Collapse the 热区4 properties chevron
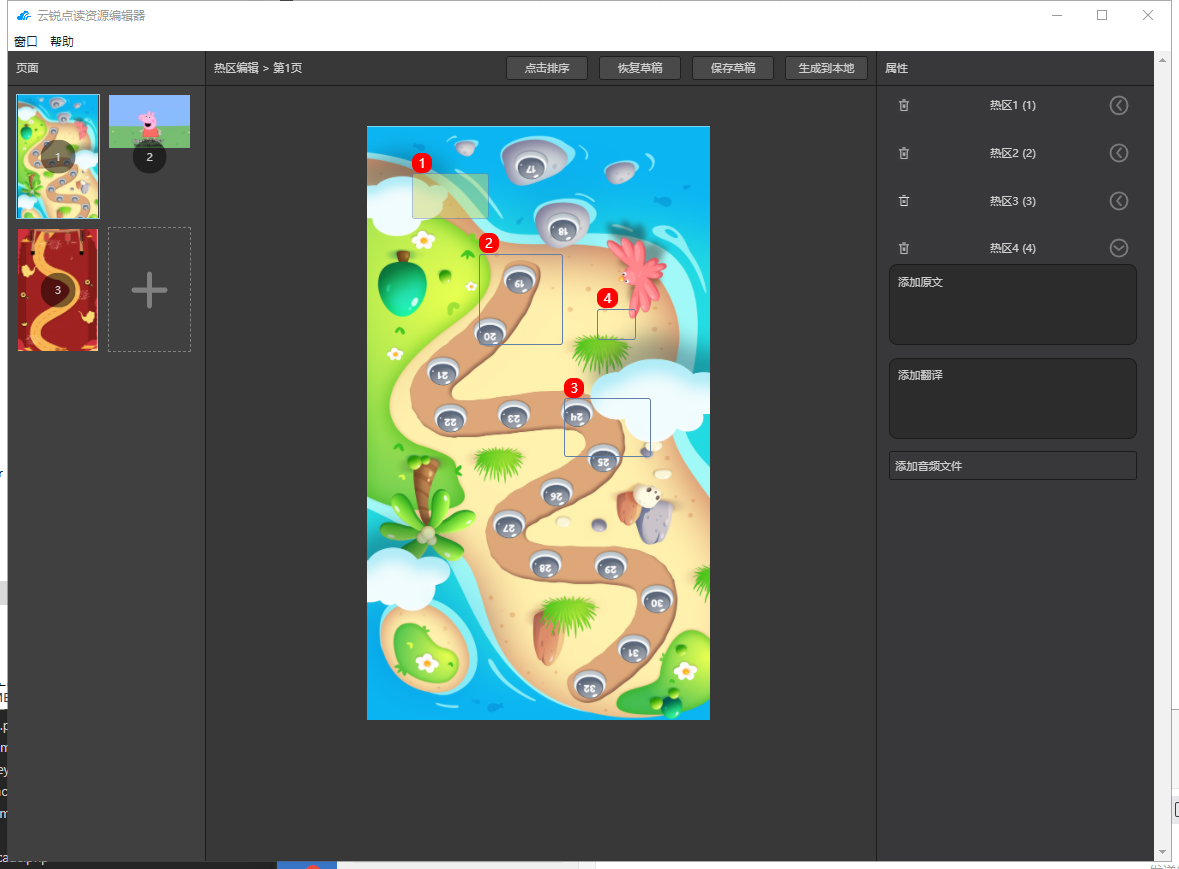 click(1118, 248)
